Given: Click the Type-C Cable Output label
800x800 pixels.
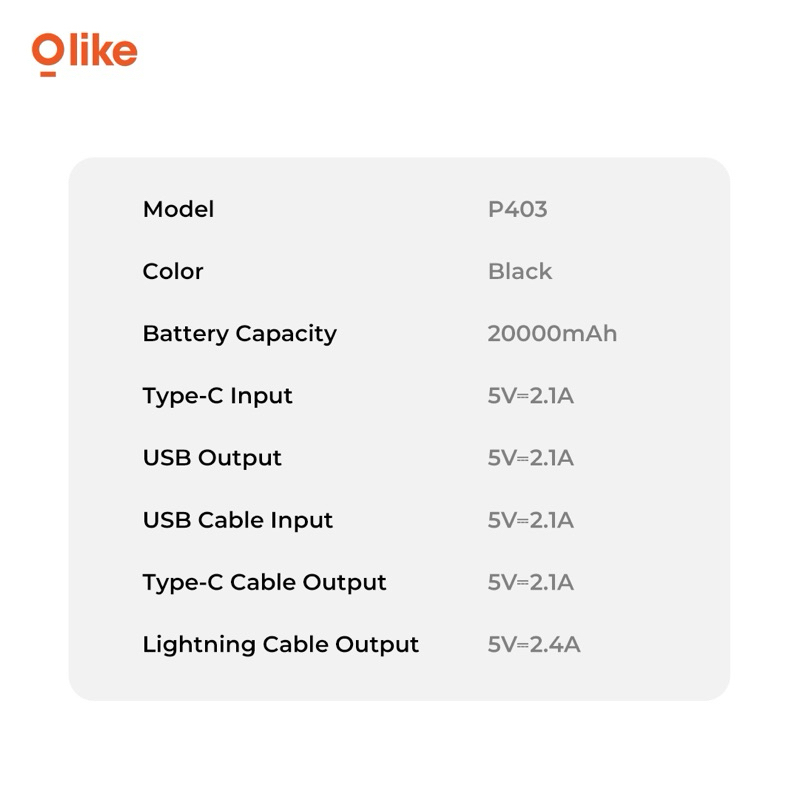Looking at the screenshot, I should tap(264, 584).
